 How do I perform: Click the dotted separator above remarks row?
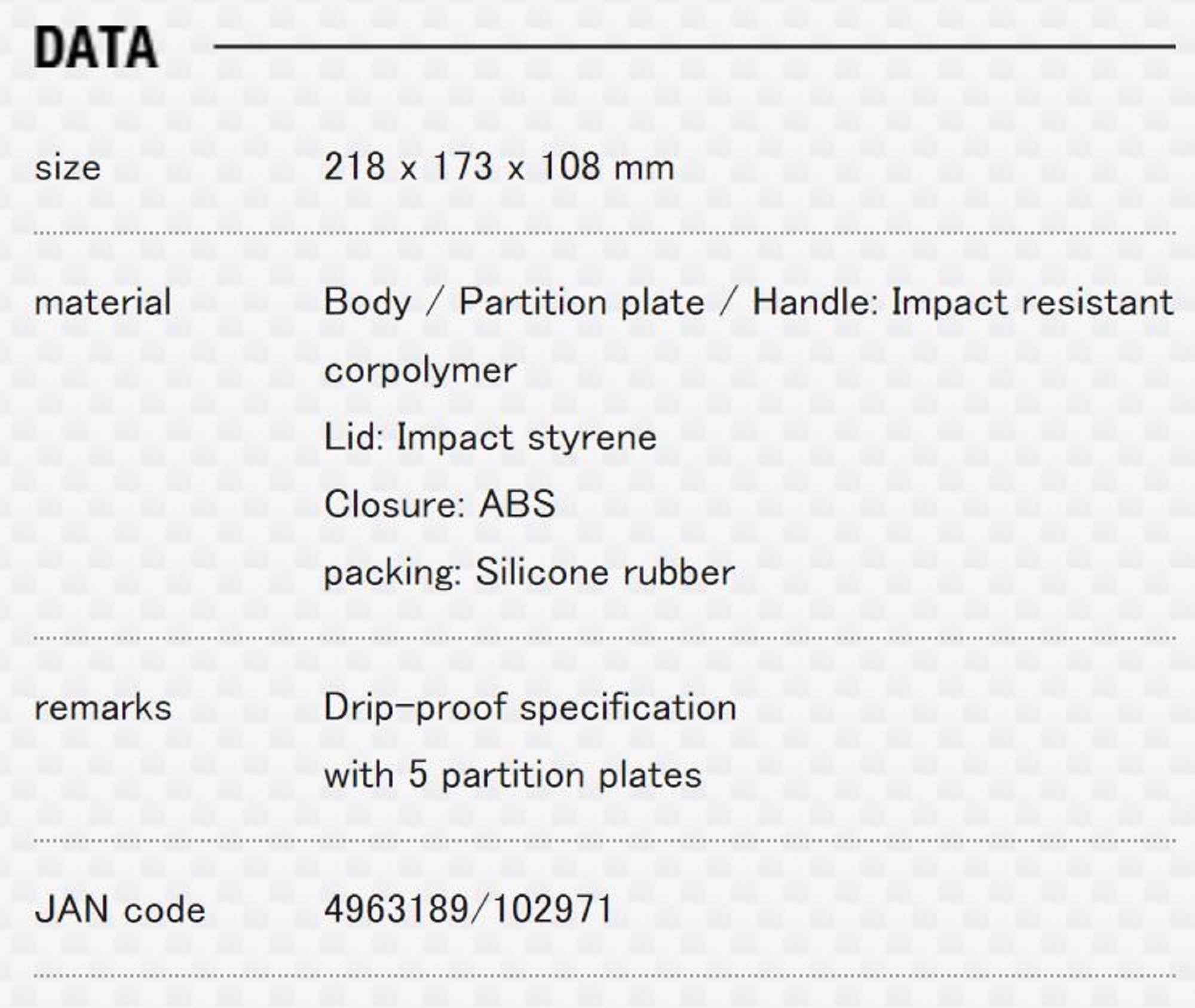605,638
